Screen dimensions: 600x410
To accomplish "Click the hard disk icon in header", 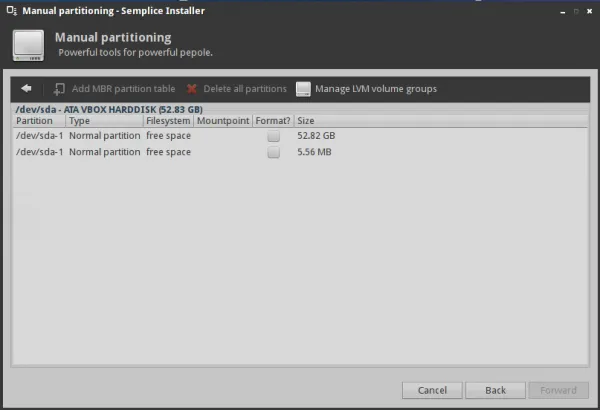I will click(x=28, y=46).
